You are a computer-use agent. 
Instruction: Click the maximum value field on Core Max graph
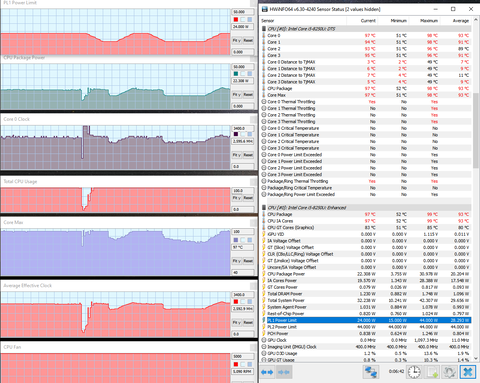coord(242,231)
